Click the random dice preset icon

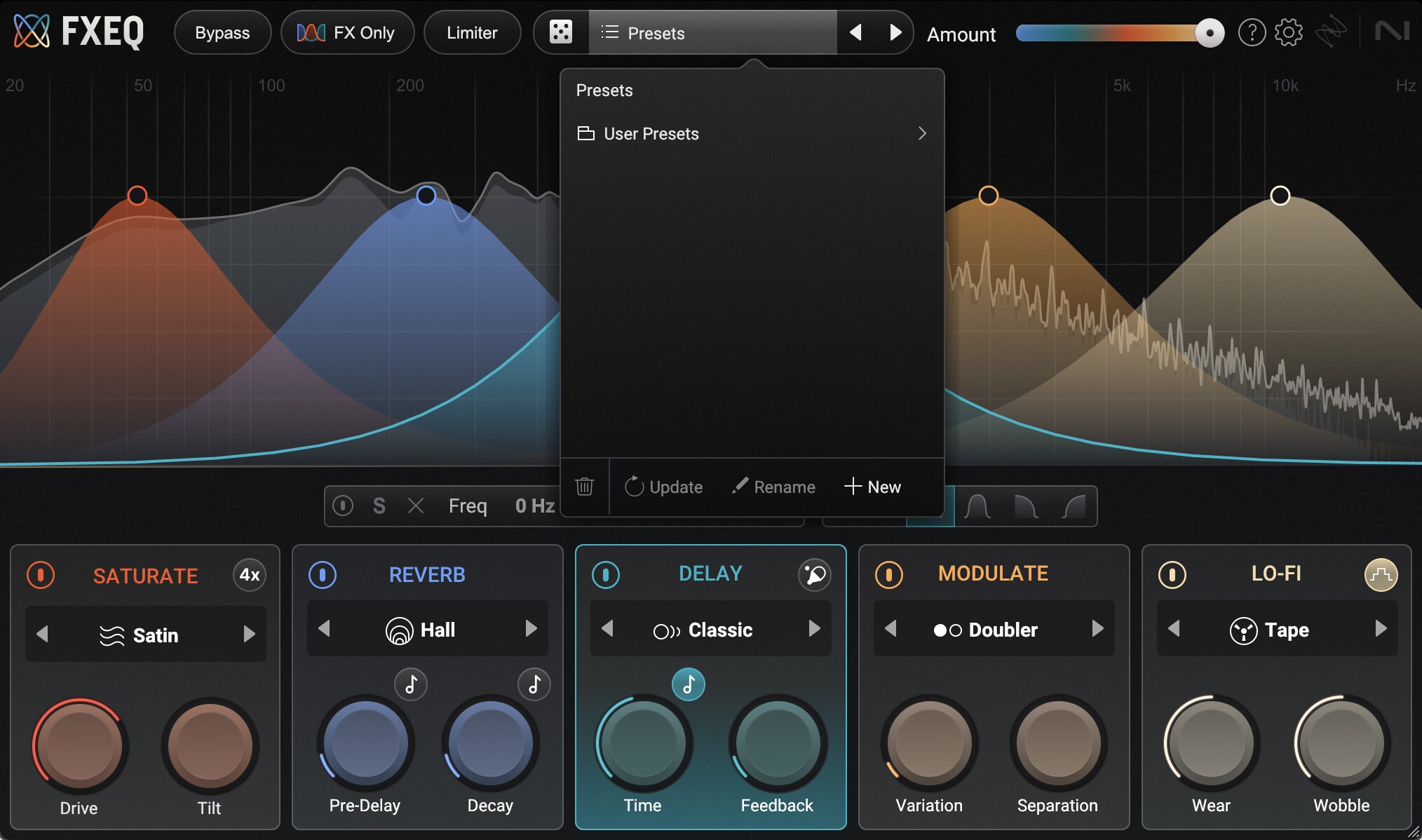tap(560, 32)
